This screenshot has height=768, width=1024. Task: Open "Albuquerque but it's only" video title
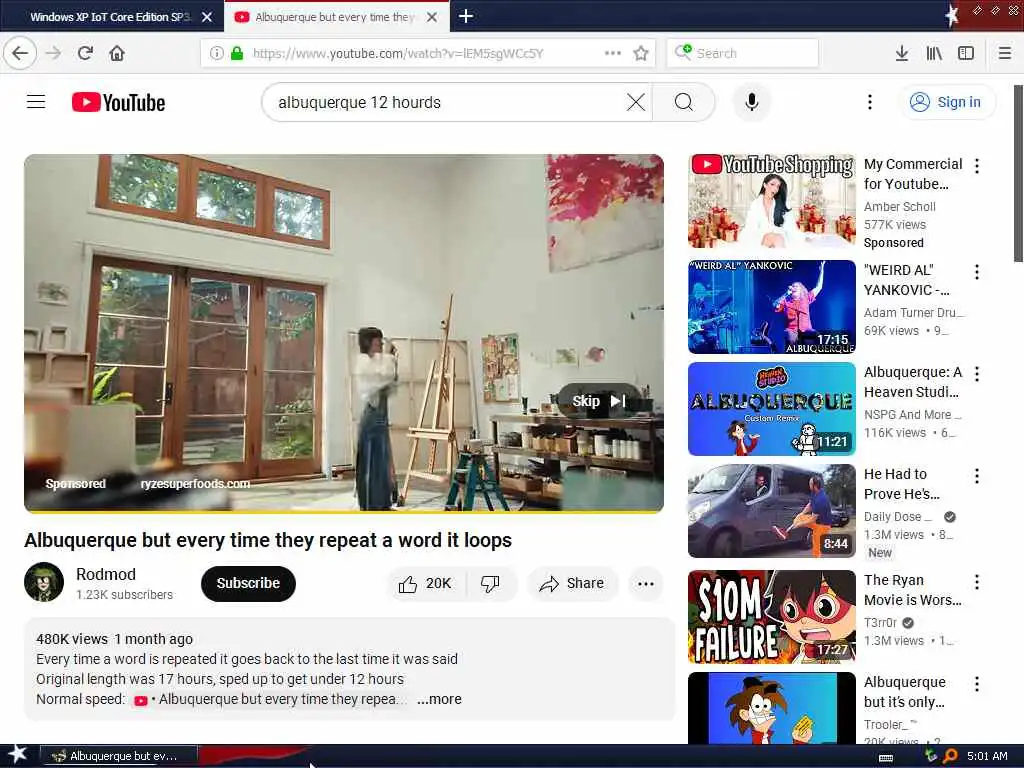click(x=904, y=692)
